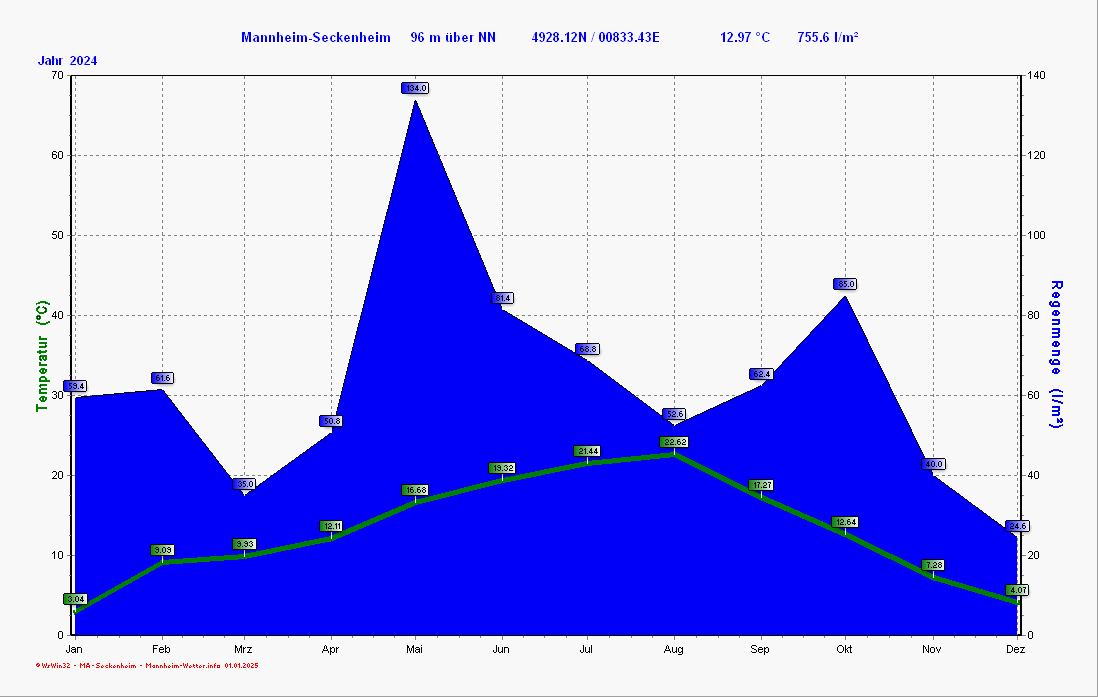Select the 40.0 rainfall label in November

point(933,464)
